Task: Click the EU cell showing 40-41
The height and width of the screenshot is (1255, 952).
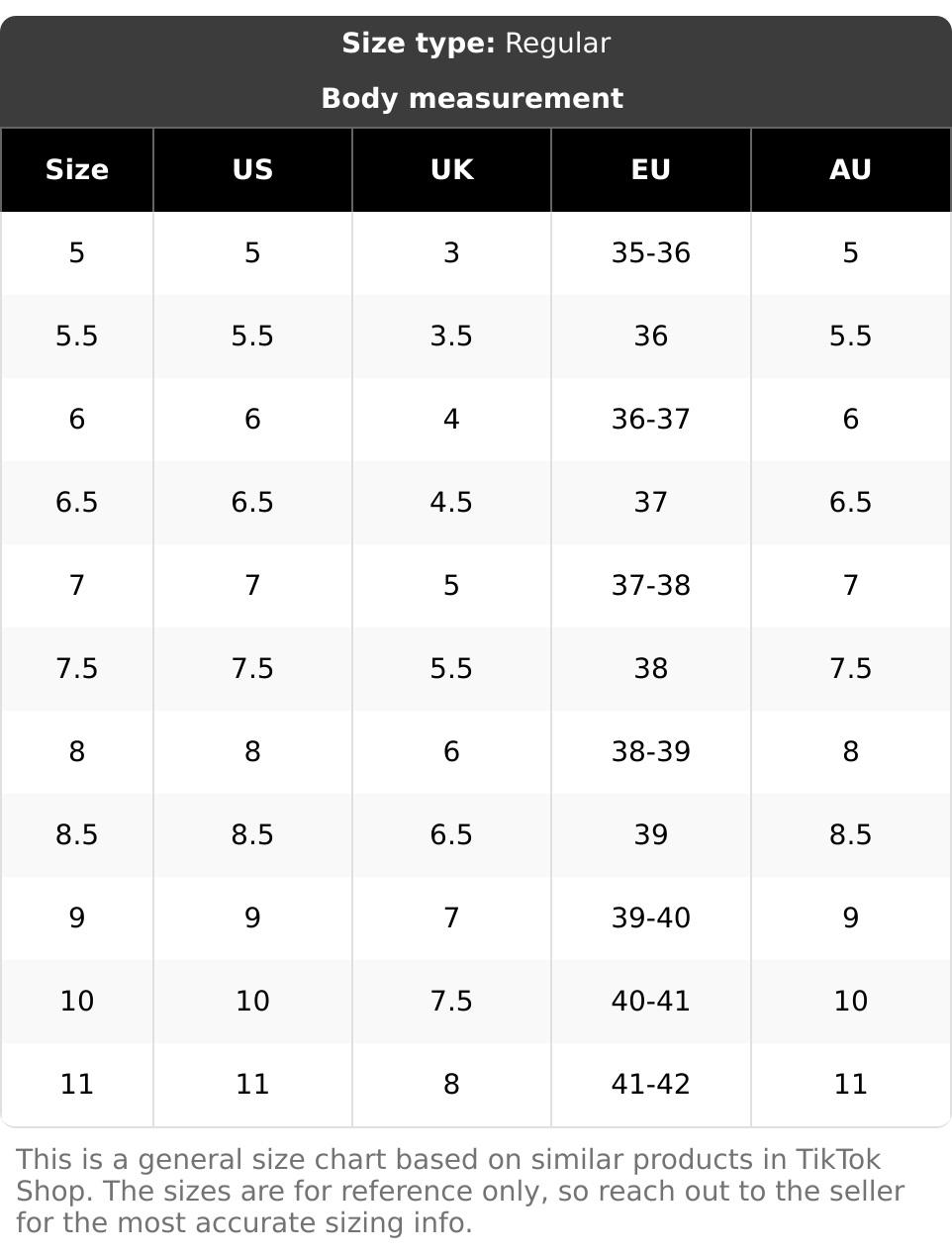Action: point(650,1002)
